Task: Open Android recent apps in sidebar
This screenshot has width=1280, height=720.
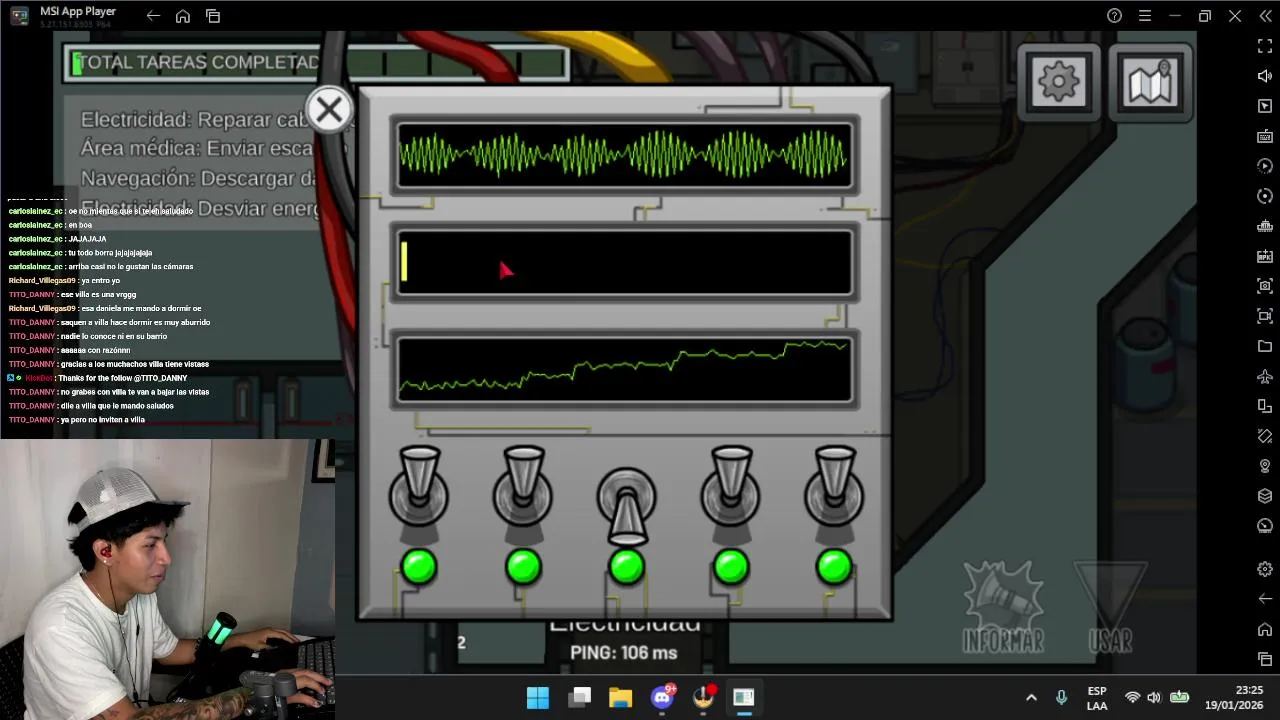Action: tap(1265, 659)
